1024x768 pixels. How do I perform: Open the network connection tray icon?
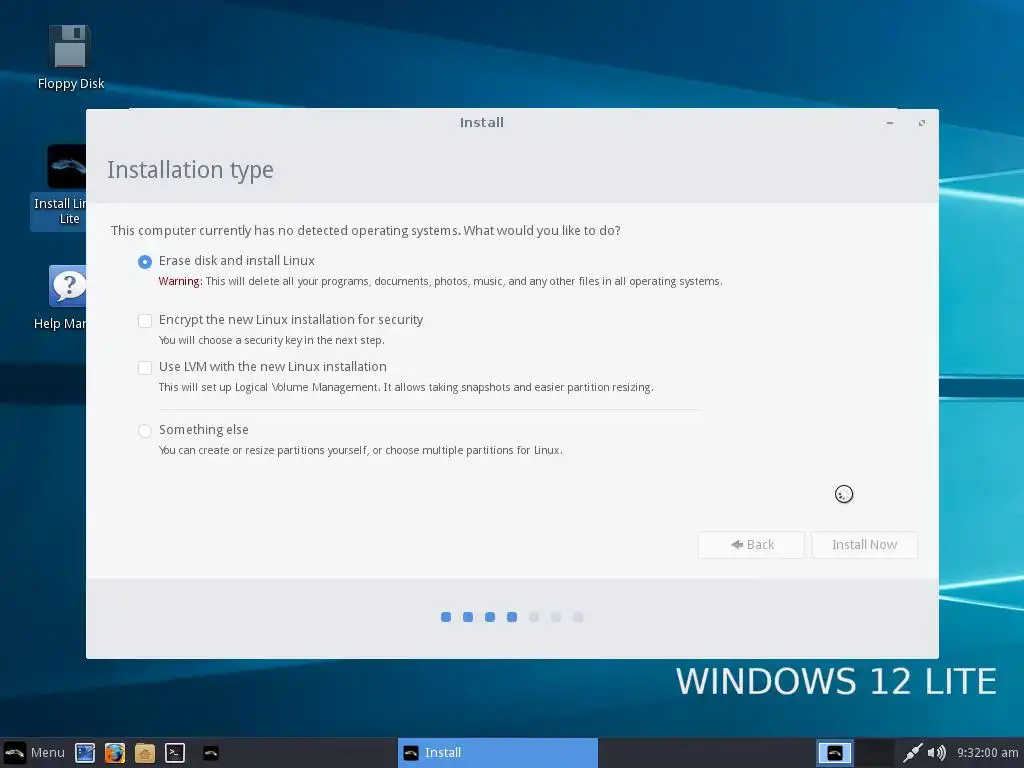point(912,753)
